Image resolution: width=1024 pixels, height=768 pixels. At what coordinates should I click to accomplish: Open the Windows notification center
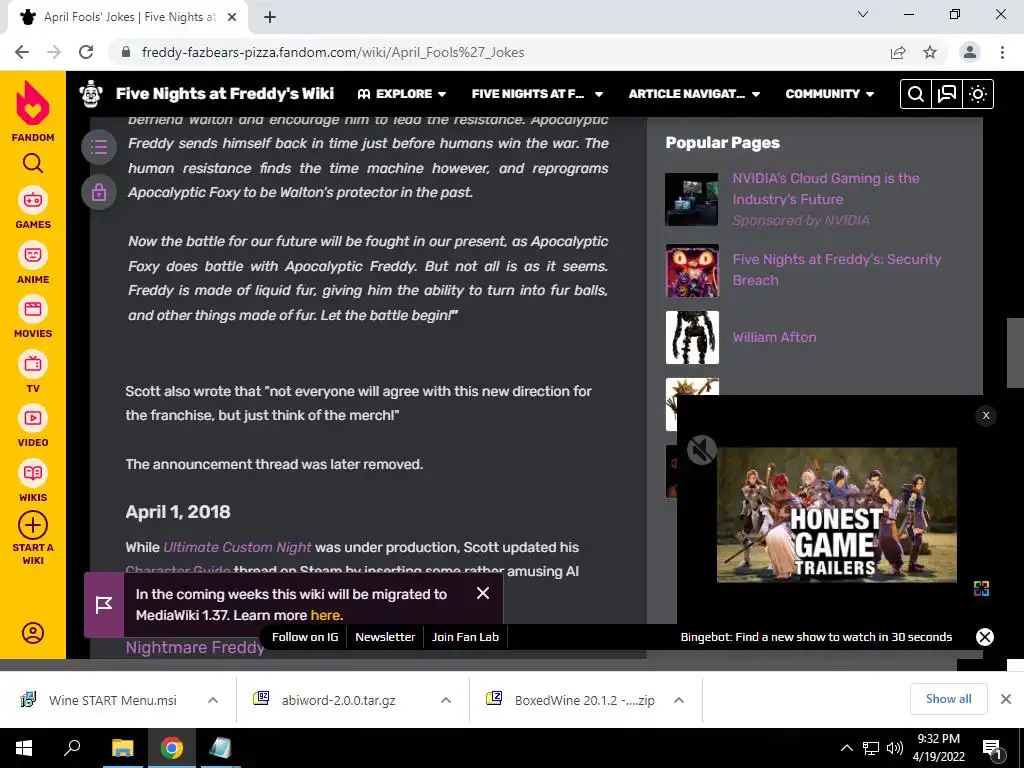point(992,749)
